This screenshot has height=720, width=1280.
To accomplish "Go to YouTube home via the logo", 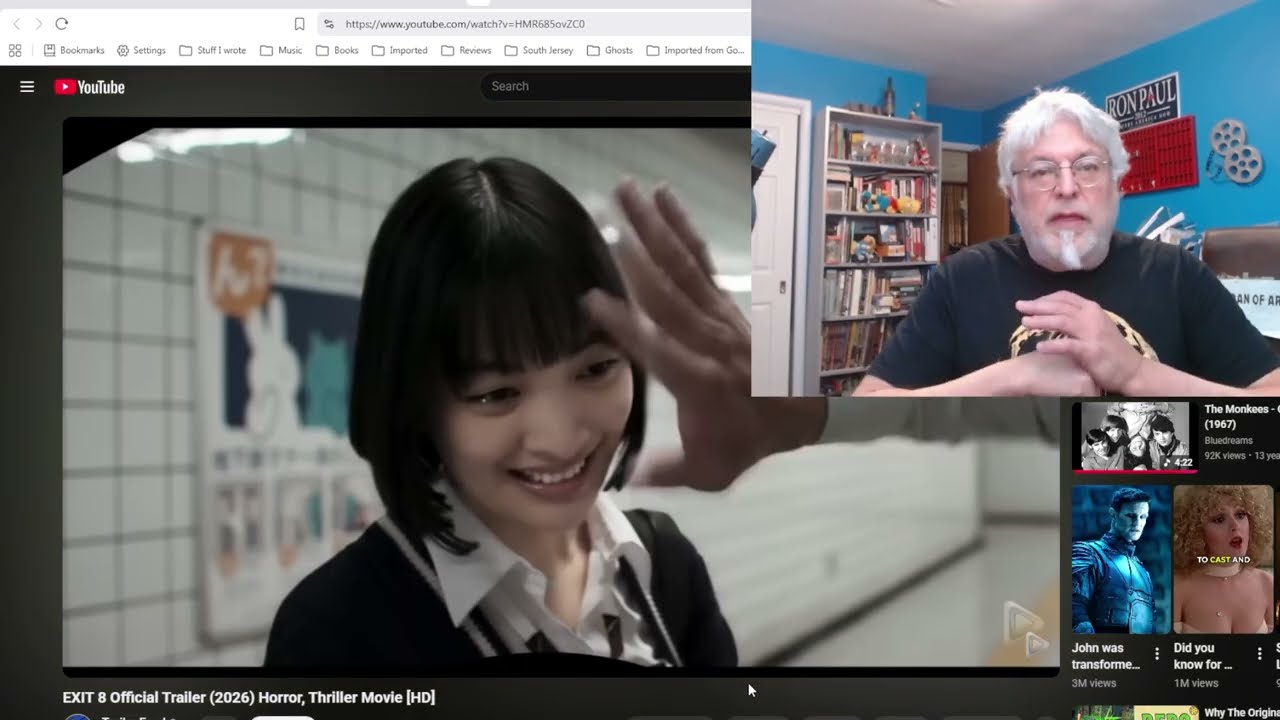I will click(90, 87).
